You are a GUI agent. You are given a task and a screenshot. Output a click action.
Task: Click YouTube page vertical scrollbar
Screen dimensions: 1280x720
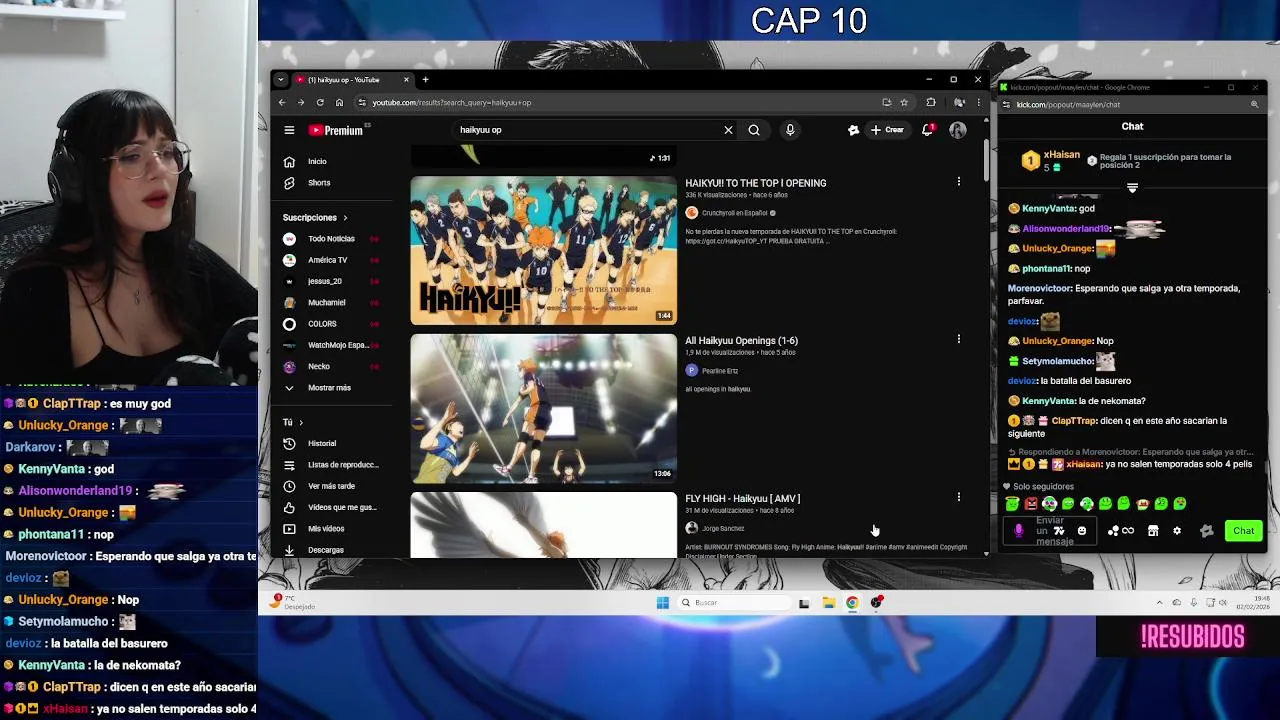click(x=987, y=161)
